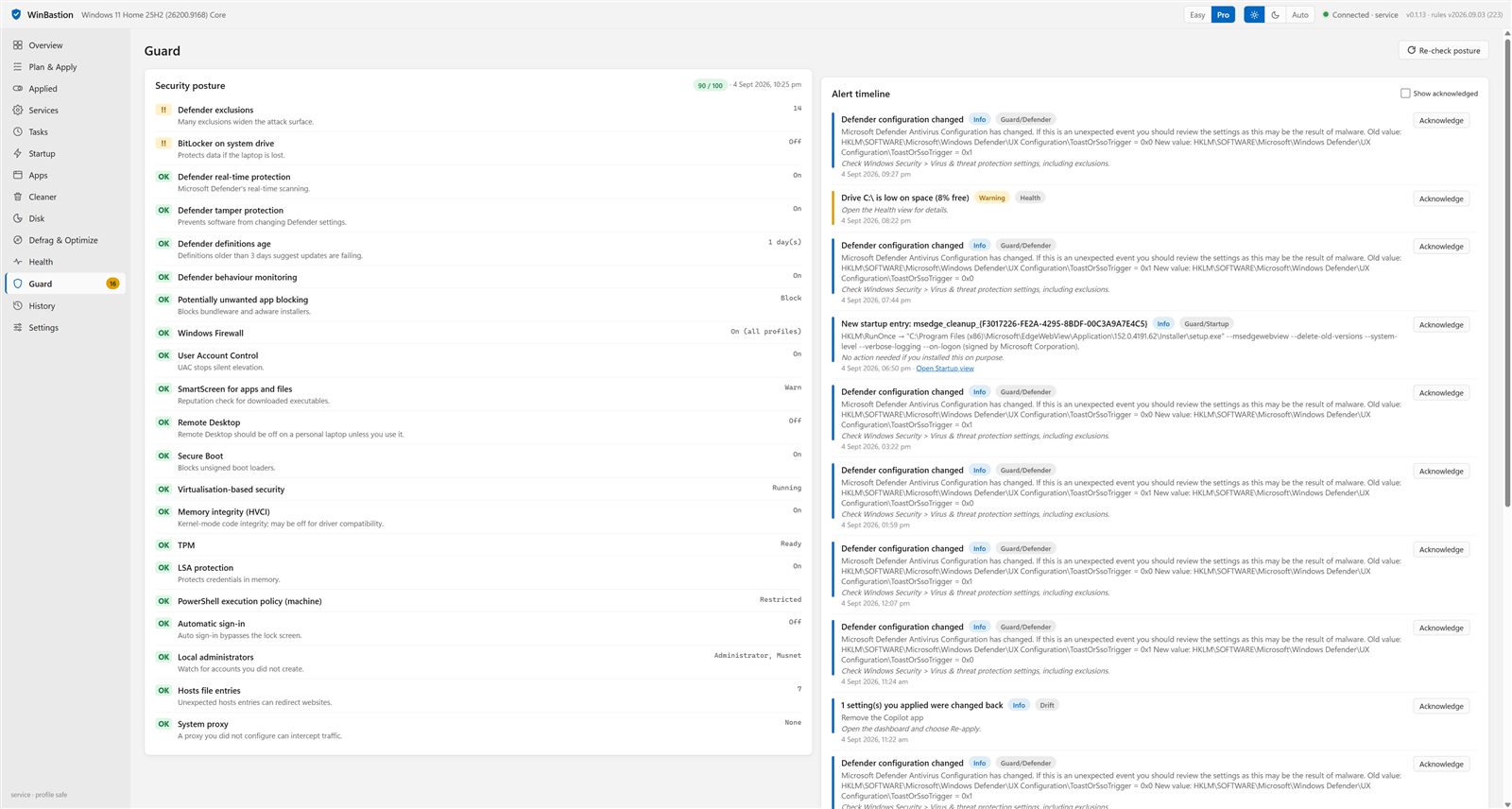The height and width of the screenshot is (809, 1512).
Task: Open History page label in sidebar
Action: pyautogui.click(x=42, y=306)
